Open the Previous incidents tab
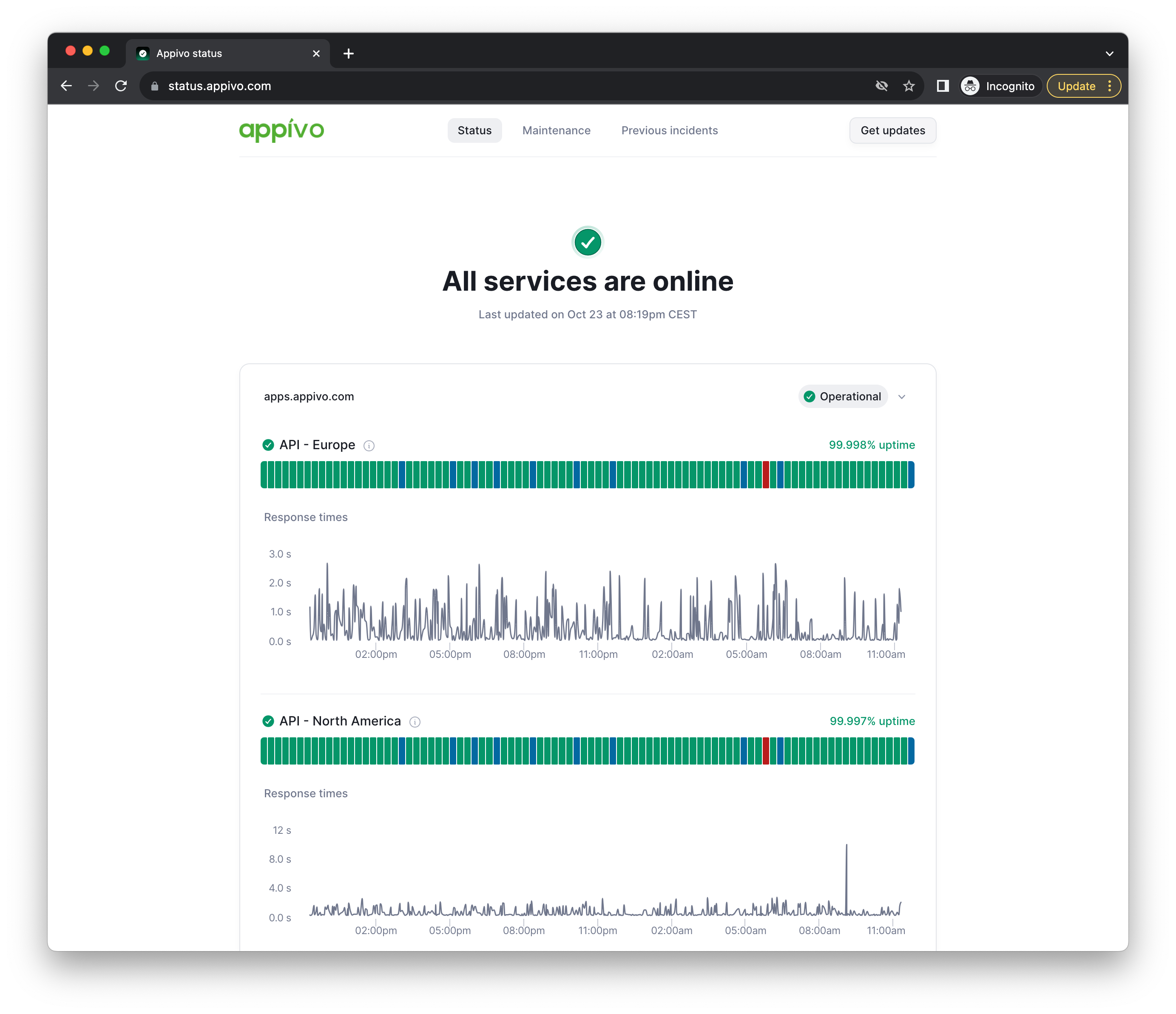The image size is (1176, 1014). 669,130
